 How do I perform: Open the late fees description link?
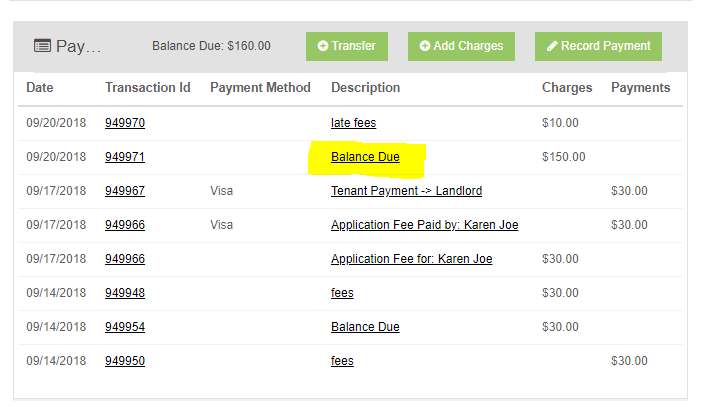point(353,123)
